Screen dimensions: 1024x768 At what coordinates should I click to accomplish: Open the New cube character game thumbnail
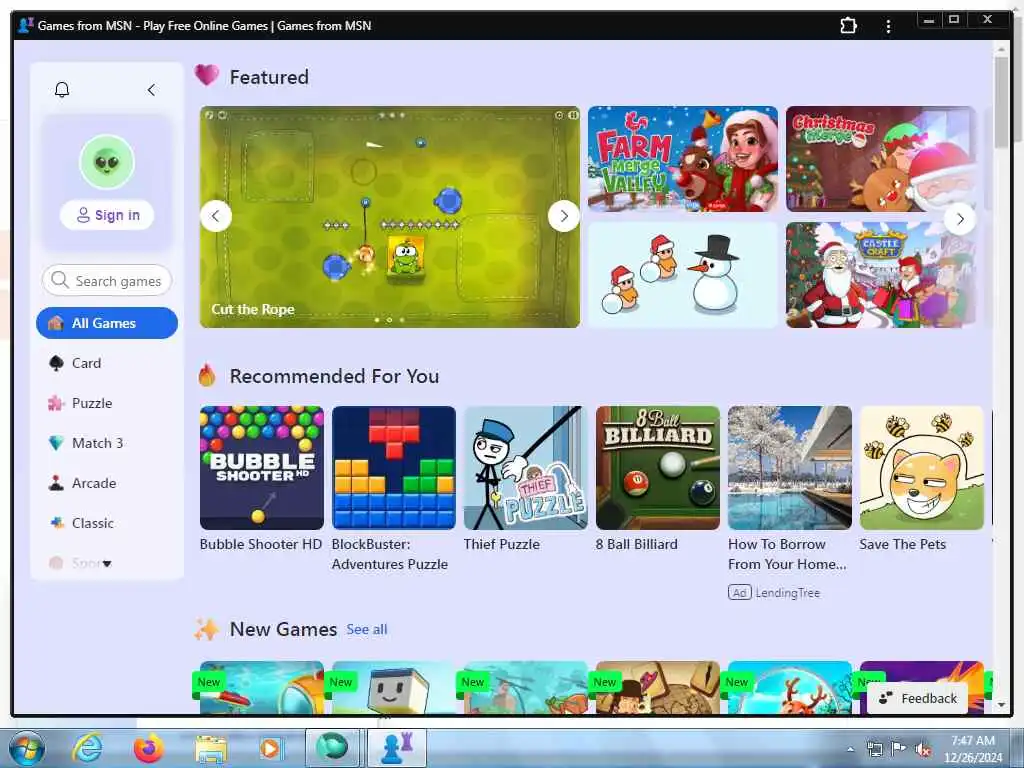394,688
